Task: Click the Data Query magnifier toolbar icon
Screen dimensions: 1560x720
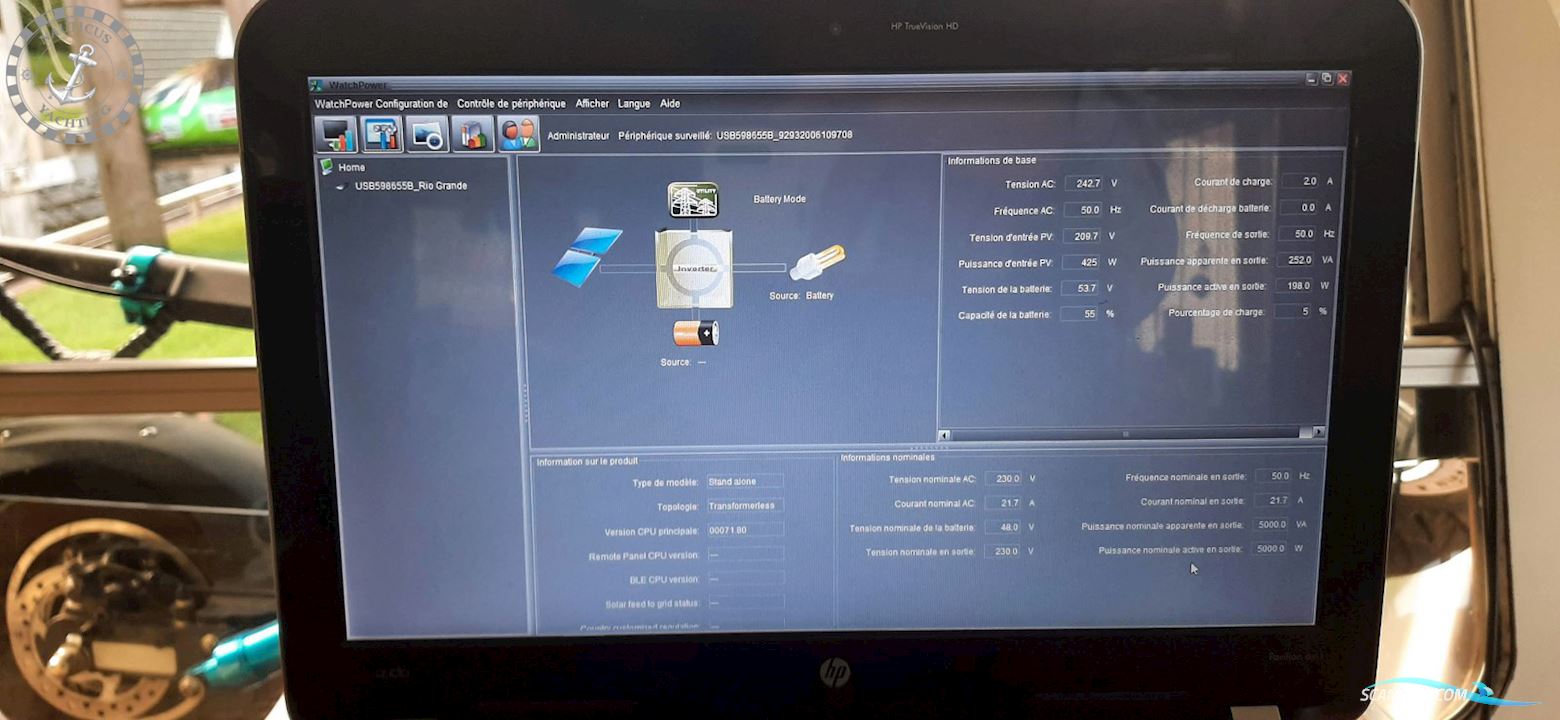Action: (x=427, y=134)
